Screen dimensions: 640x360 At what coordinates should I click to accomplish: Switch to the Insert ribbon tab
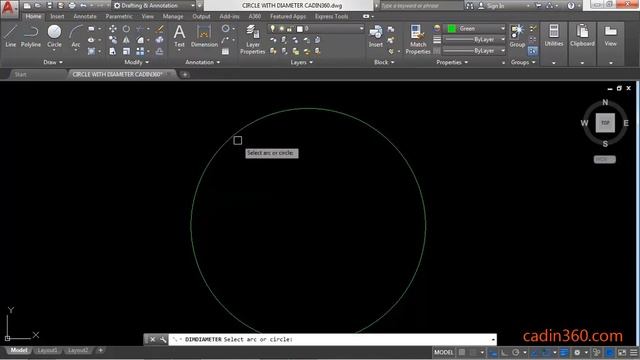pyautogui.click(x=57, y=16)
